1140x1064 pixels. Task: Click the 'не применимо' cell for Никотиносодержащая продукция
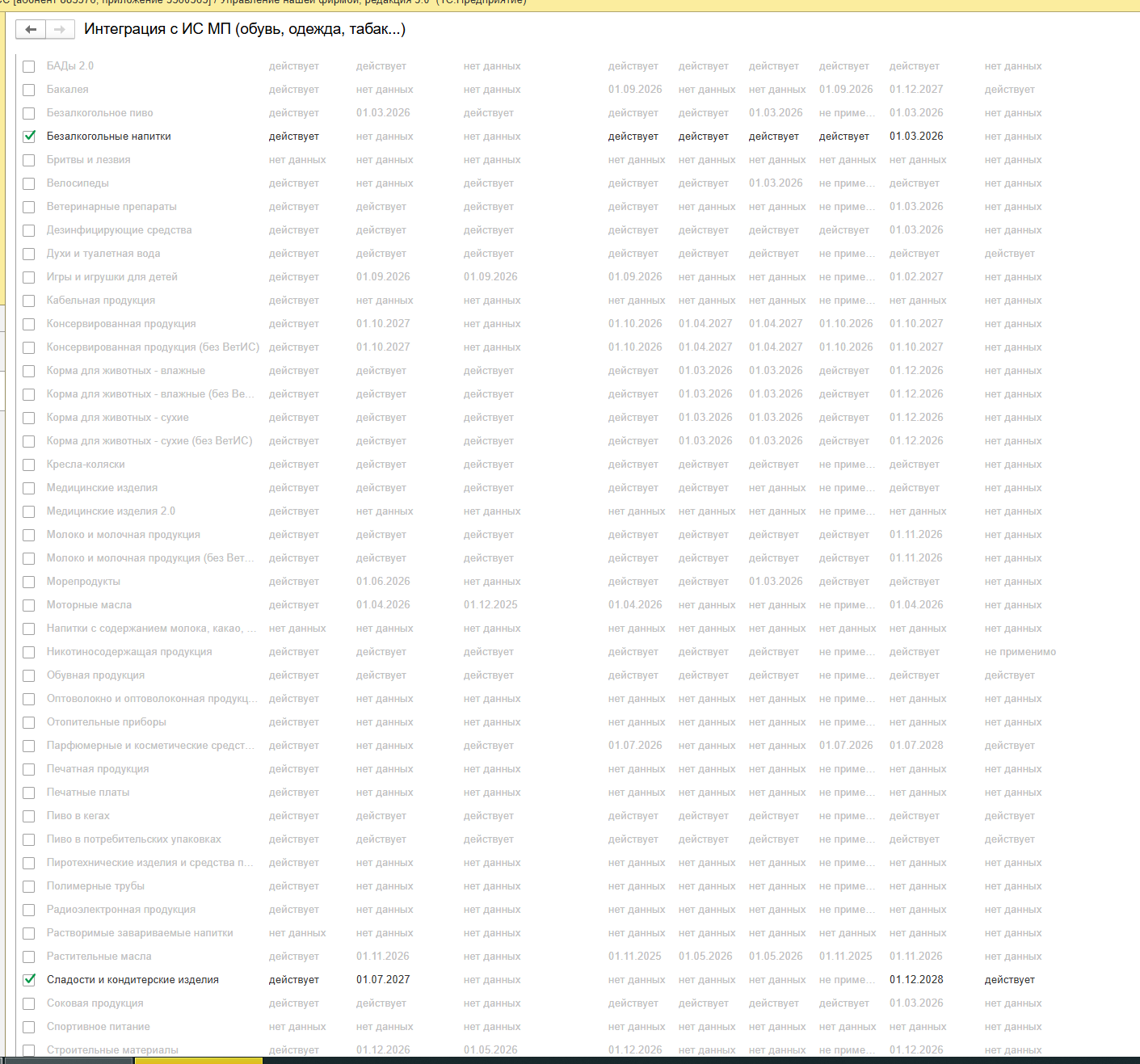(1020, 652)
